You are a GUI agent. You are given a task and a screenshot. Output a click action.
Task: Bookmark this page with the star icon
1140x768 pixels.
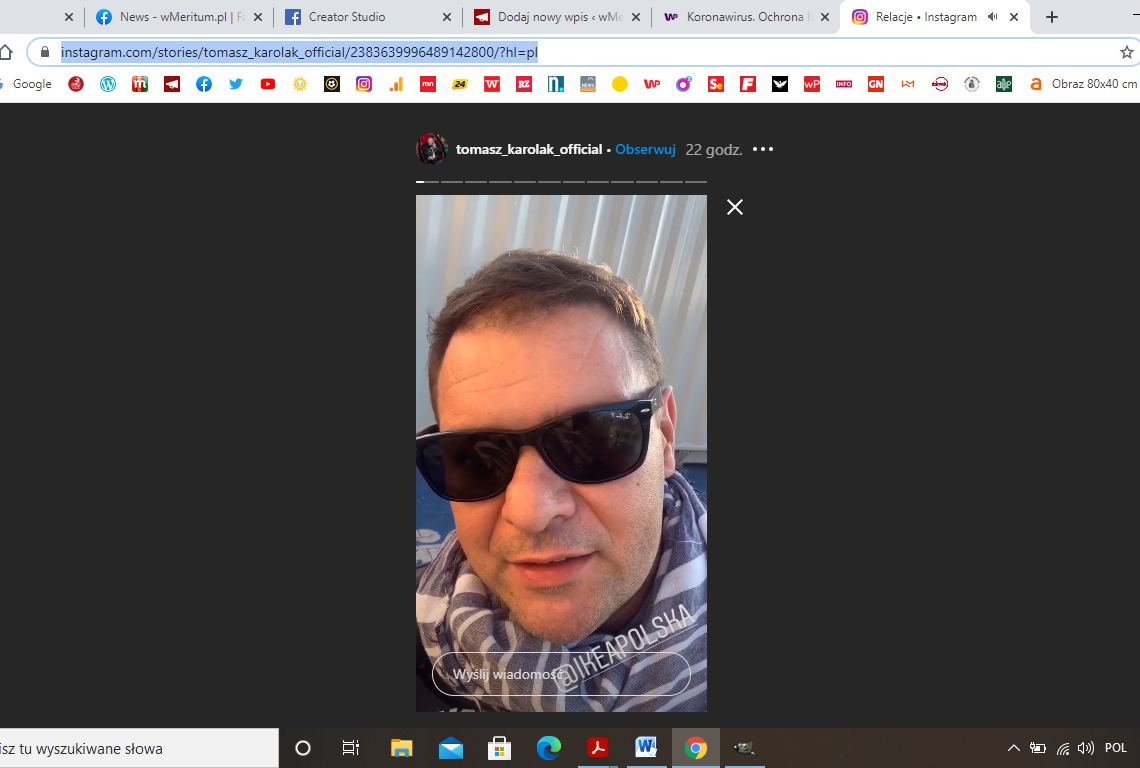(x=1127, y=52)
